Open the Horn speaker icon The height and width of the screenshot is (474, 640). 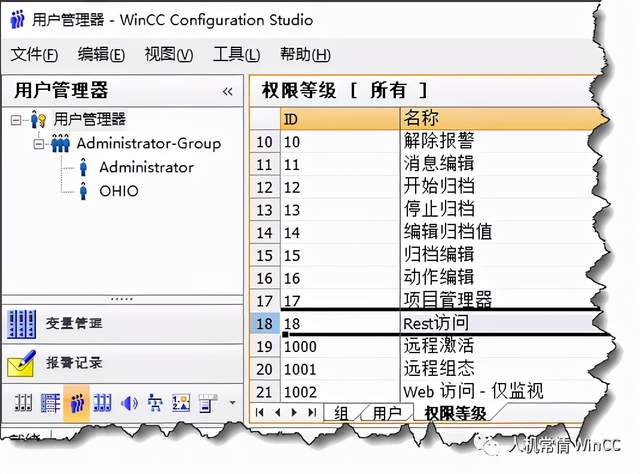click(x=129, y=403)
